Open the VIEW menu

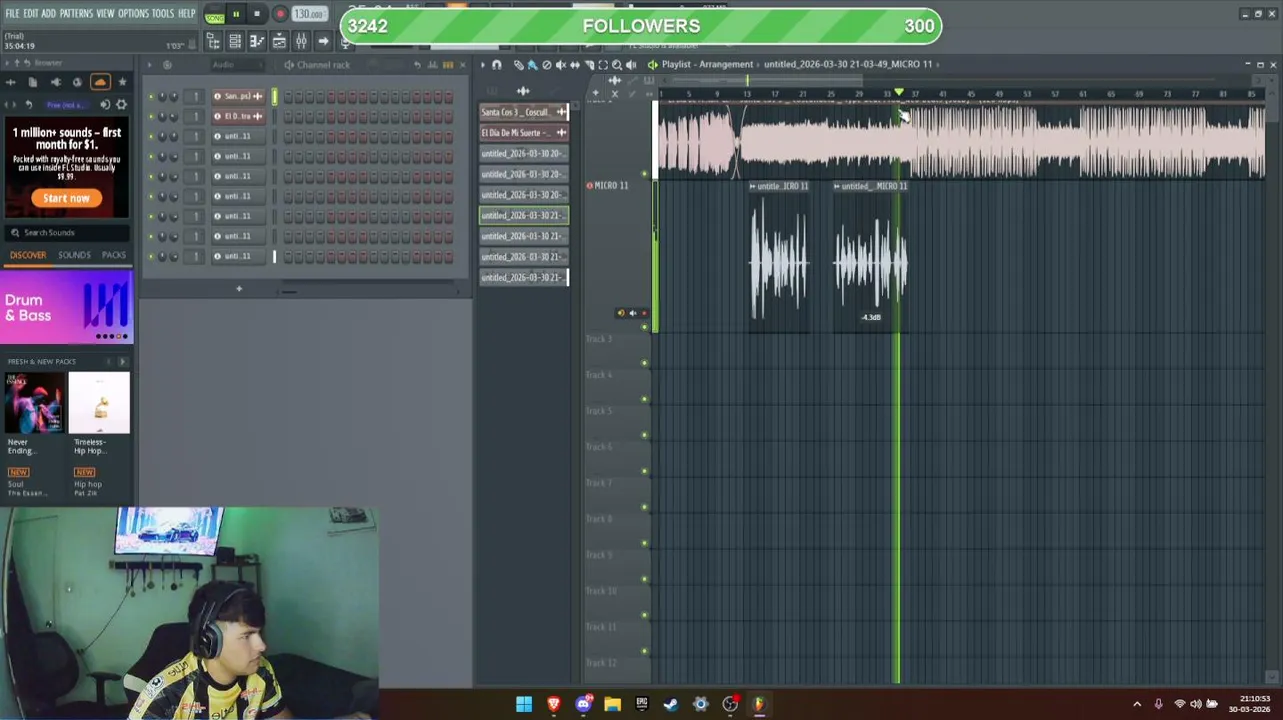click(105, 13)
